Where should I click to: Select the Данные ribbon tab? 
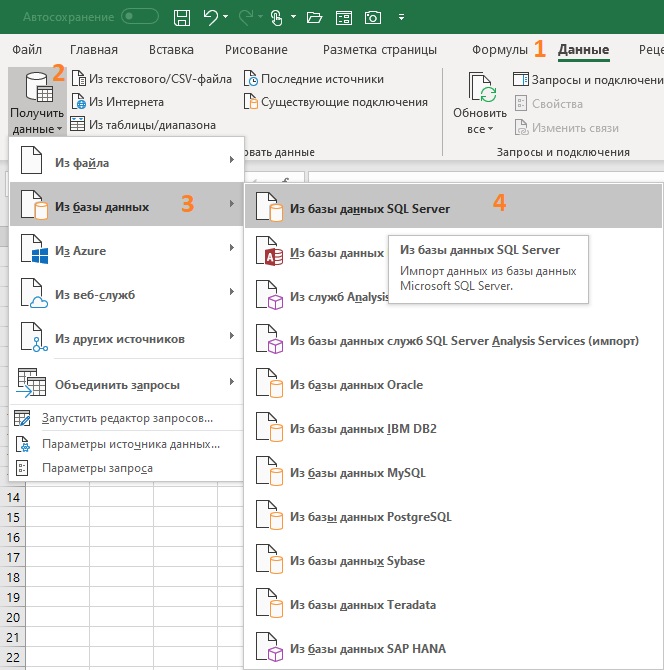coord(583,50)
